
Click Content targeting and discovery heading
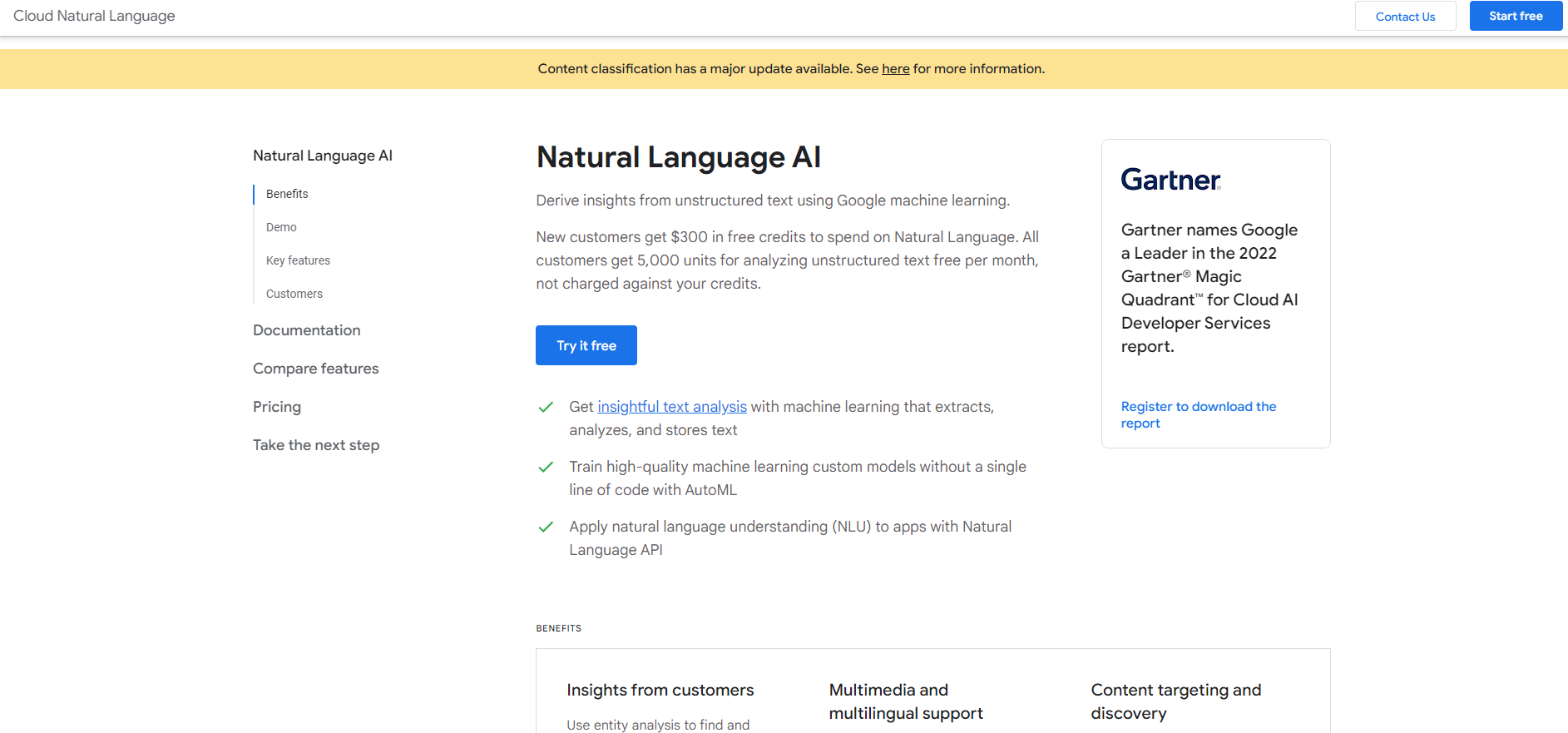pyautogui.click(x=1176, y=701)
